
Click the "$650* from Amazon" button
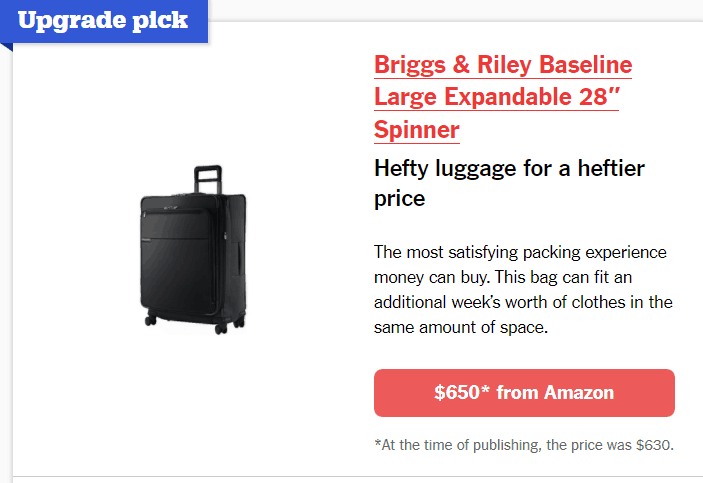(524, 393)
